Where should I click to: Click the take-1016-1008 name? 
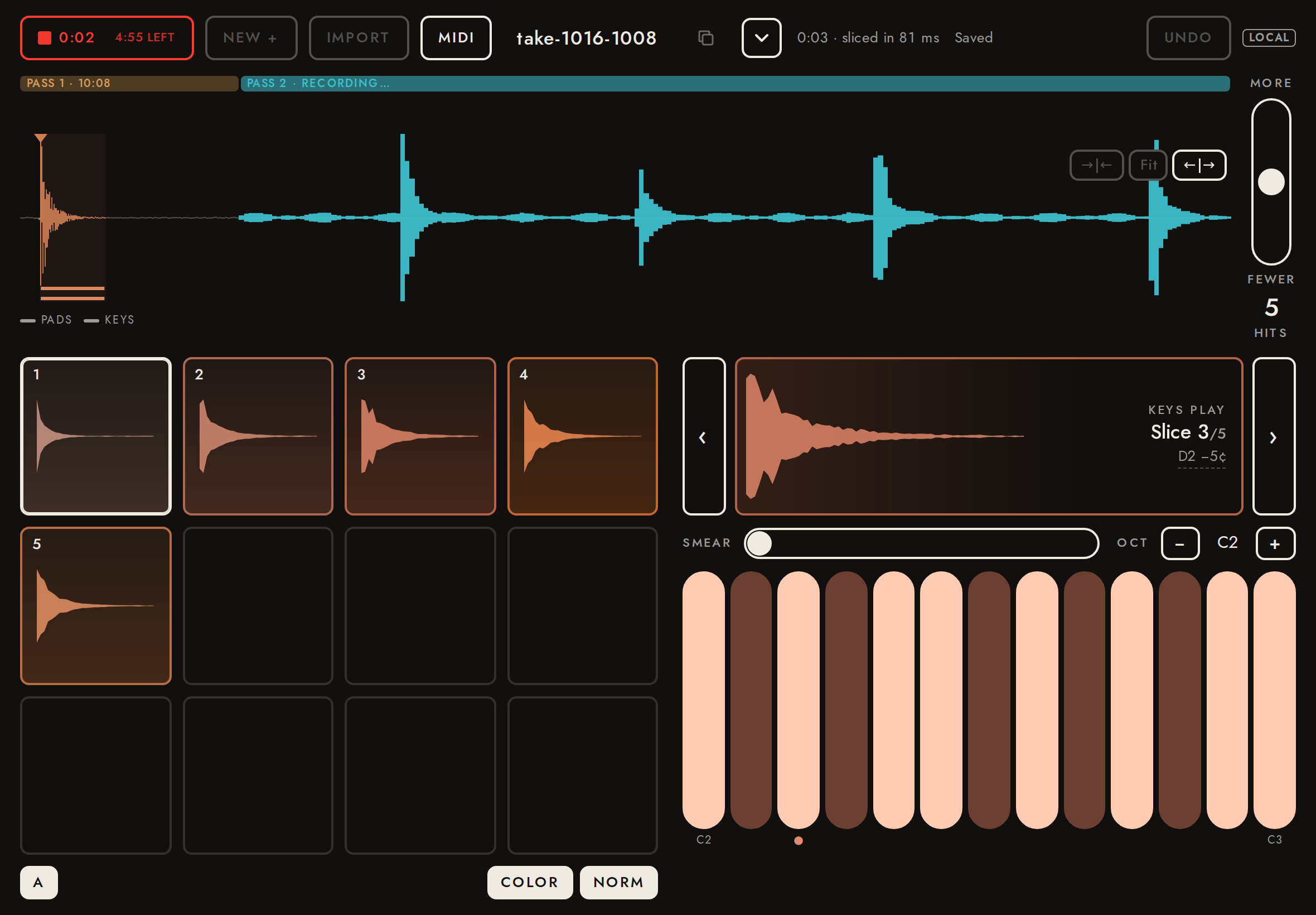pos(586,38)
